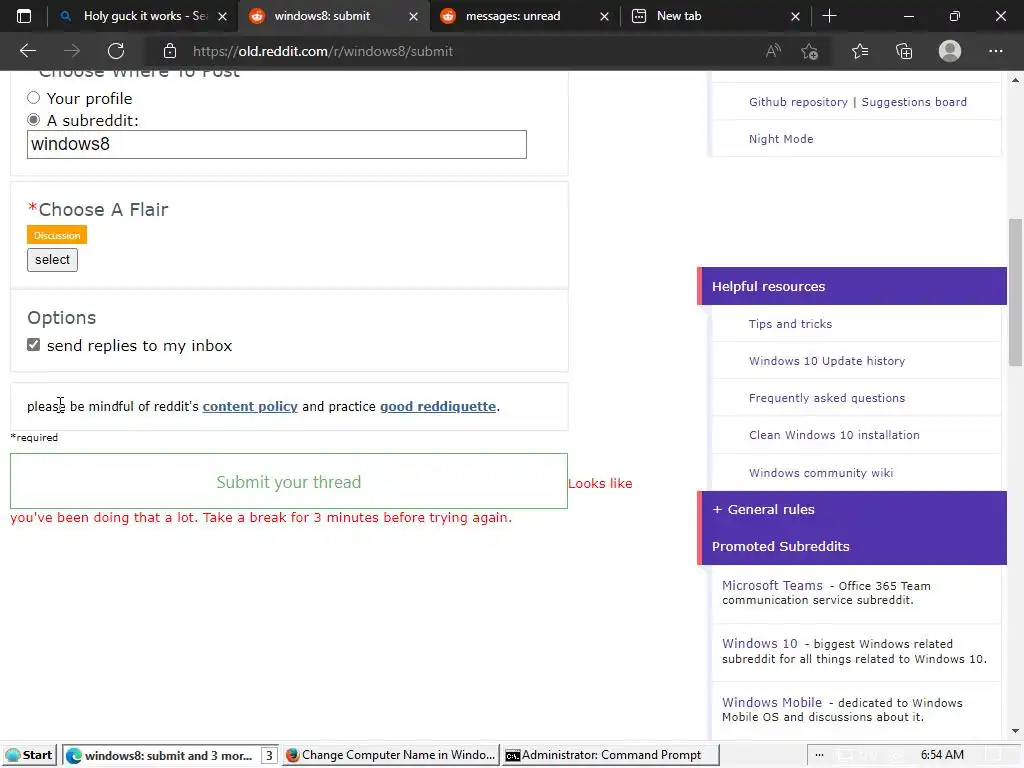Open a new browser tab
Viewport: 1024px width, 768px height.
(x=829, y=16)
